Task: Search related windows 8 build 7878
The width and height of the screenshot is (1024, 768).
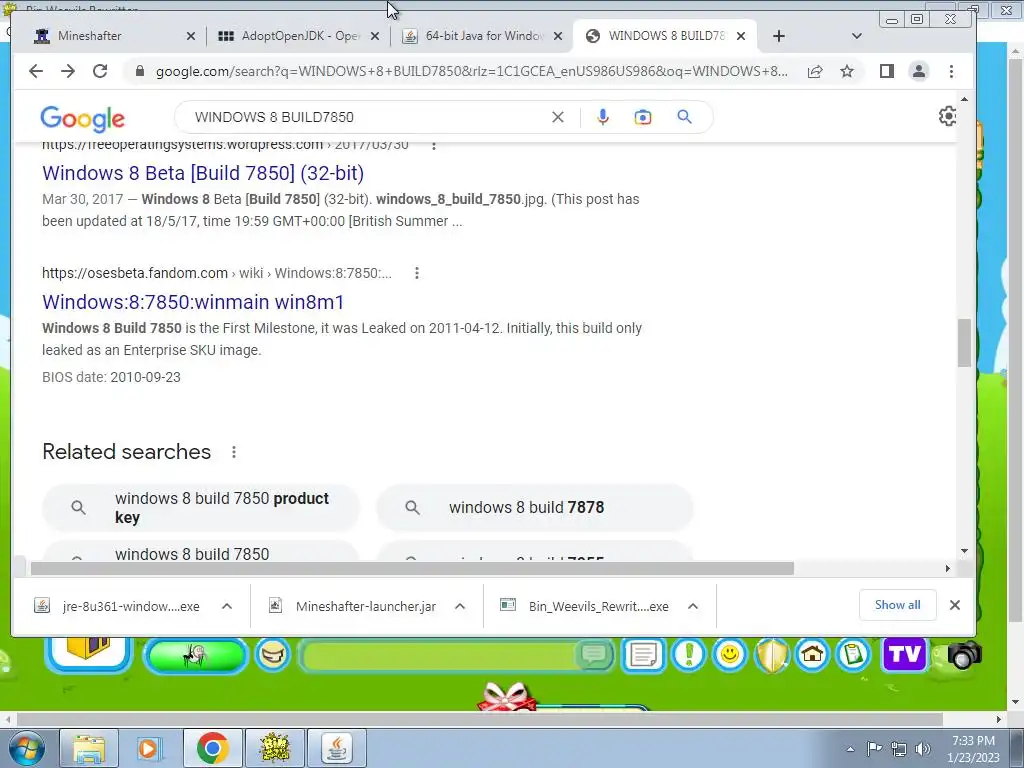Action: (x=535, y=507)
